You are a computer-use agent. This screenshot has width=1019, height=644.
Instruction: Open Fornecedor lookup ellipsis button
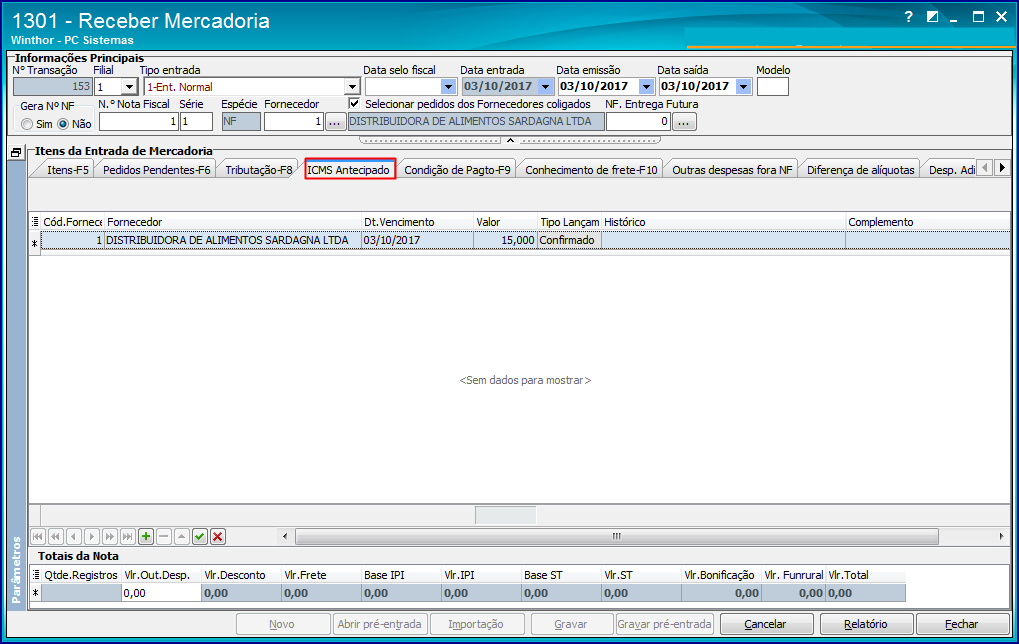pos(335,122)
